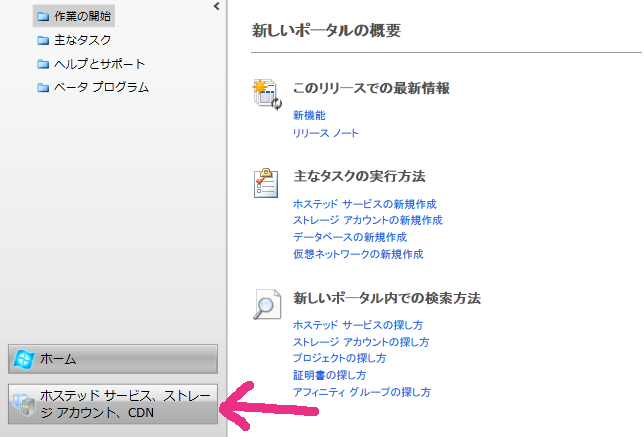Click the このリリースでの最新情報 heading
Image resolution: width=644 pixels, height=437 pixels.
[371, 88]
